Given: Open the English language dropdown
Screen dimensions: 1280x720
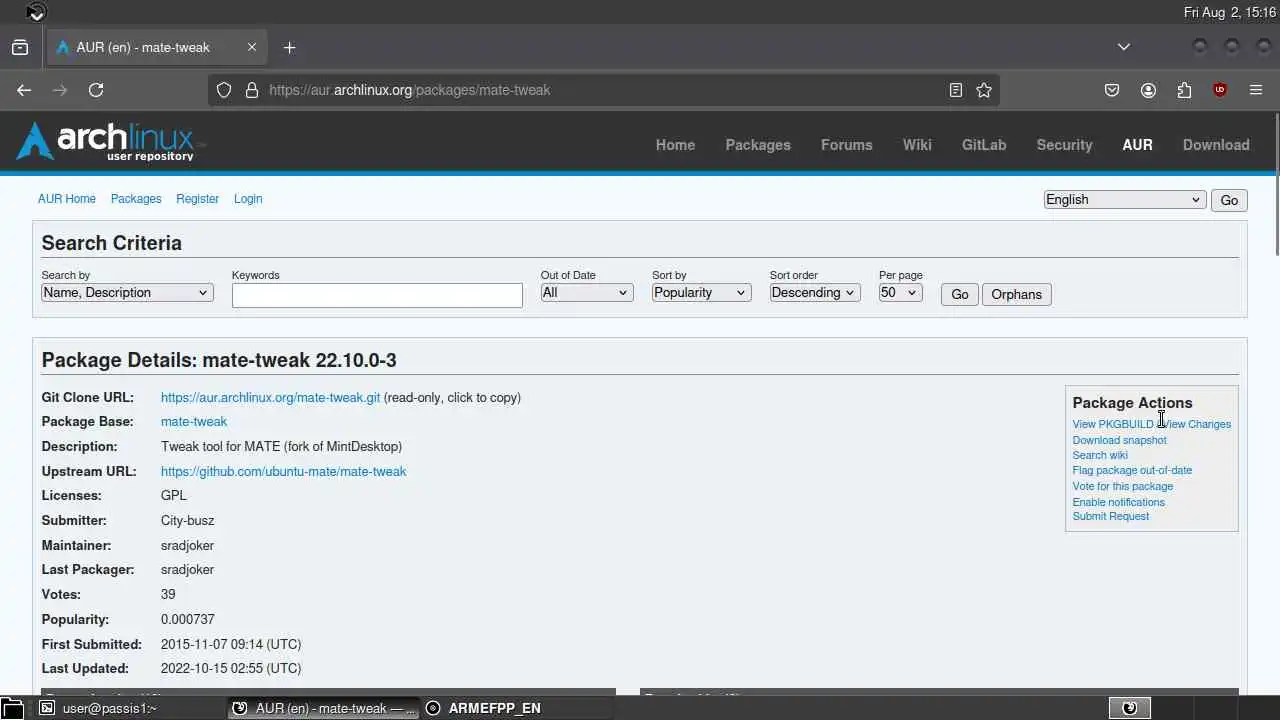Looking at the screenshot, I should tap(1124, 200).
